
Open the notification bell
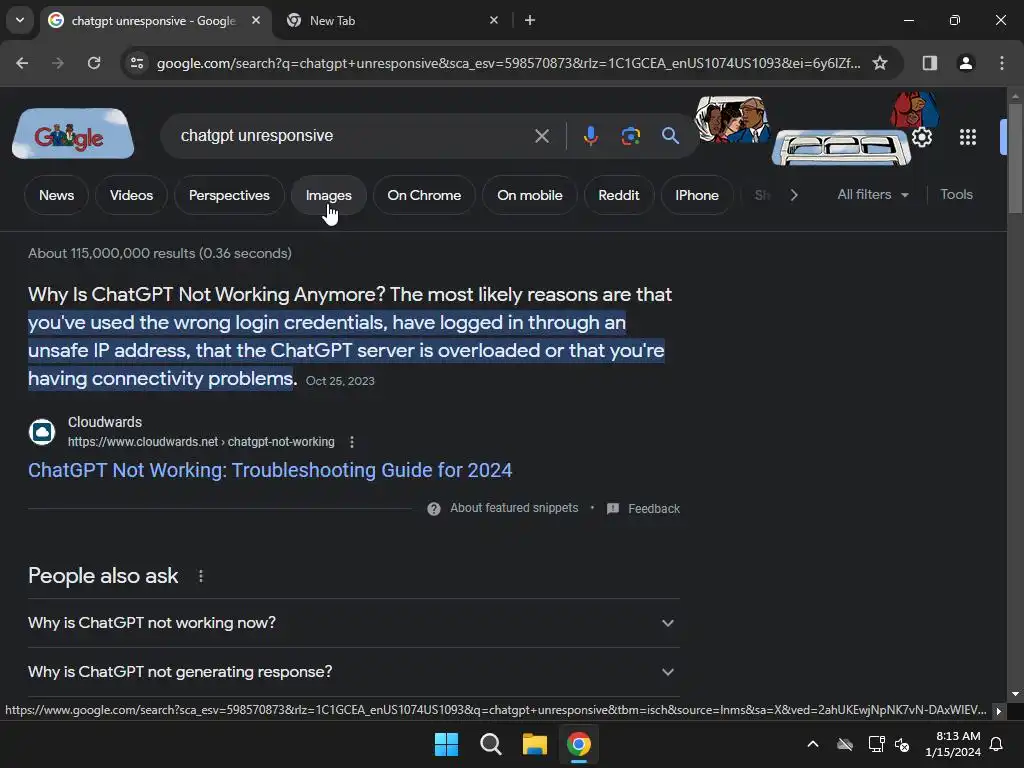(x=997, y=744)
